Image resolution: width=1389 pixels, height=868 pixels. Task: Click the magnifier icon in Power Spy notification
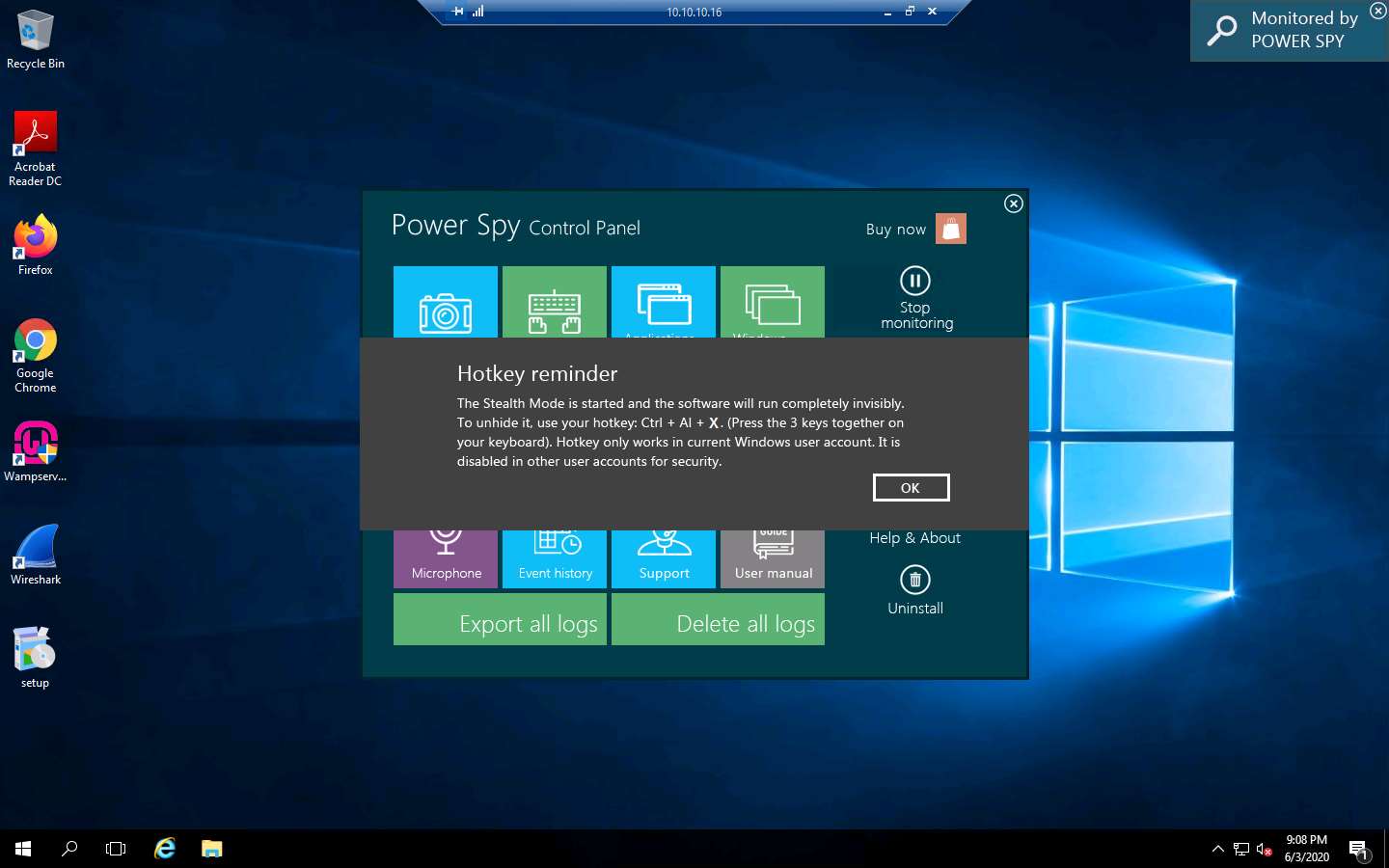pyautogui.click(x=1222, y=31)
